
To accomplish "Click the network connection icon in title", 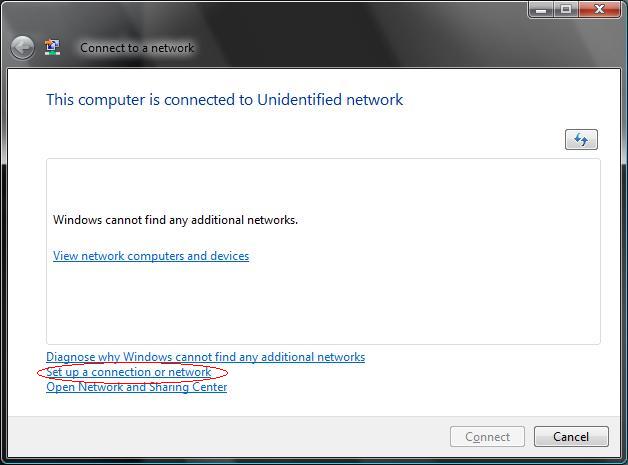I will point(52,47).
